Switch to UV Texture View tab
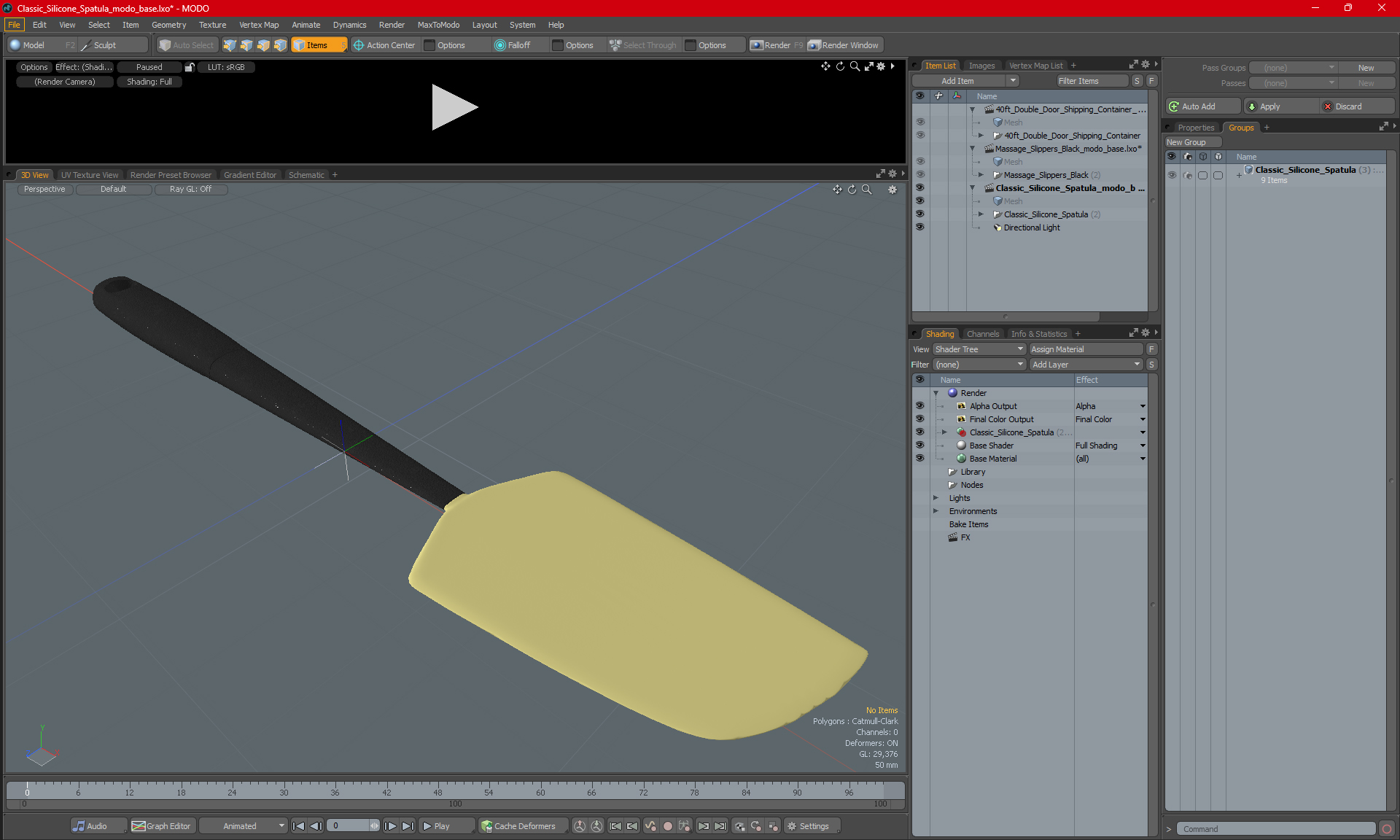Screen dimensions: 1400x840 pyautogui.click(x=89, y=175)
